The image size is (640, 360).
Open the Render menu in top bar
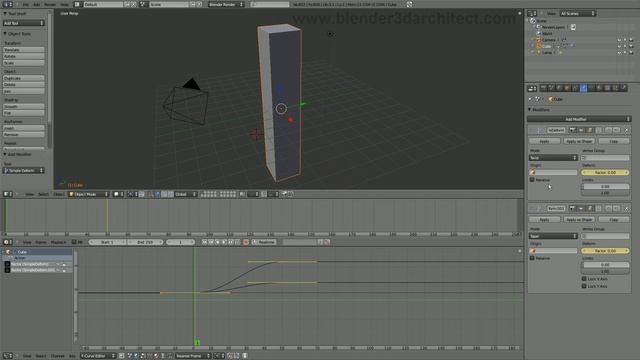coord(50,4)
